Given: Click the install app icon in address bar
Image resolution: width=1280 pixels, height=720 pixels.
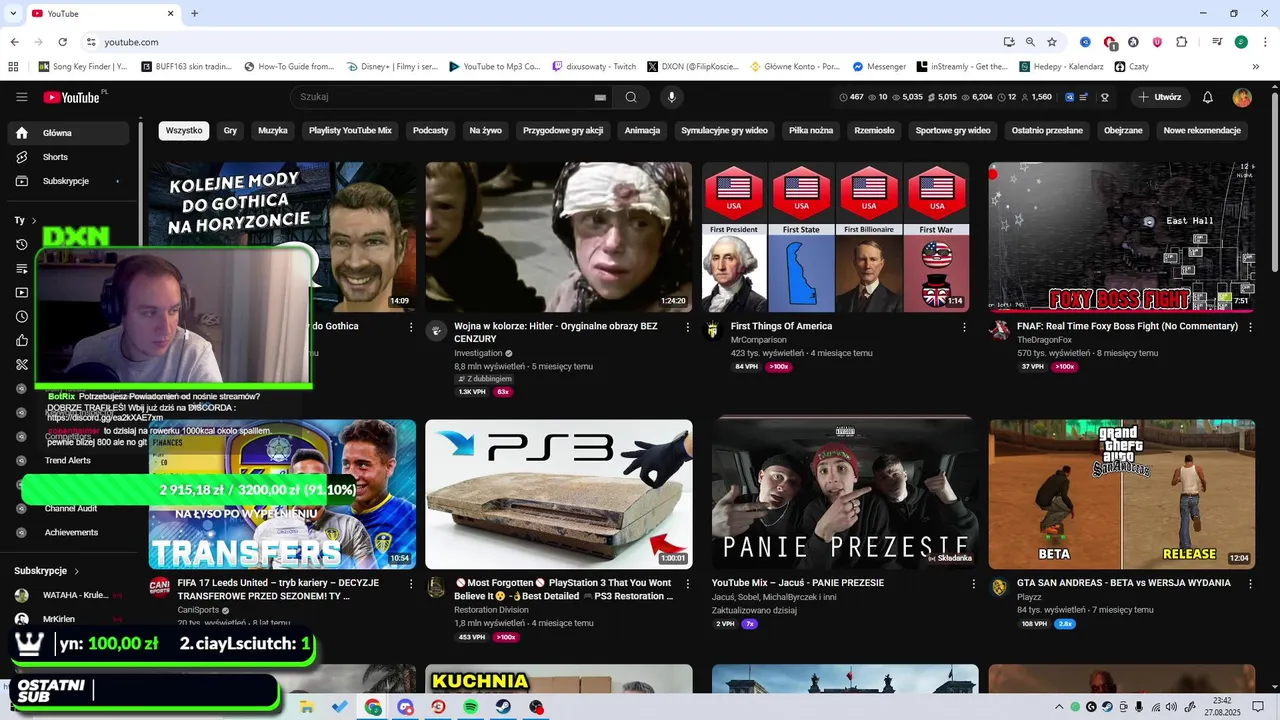Looking at the screenshot, I should coord(1009,42).
